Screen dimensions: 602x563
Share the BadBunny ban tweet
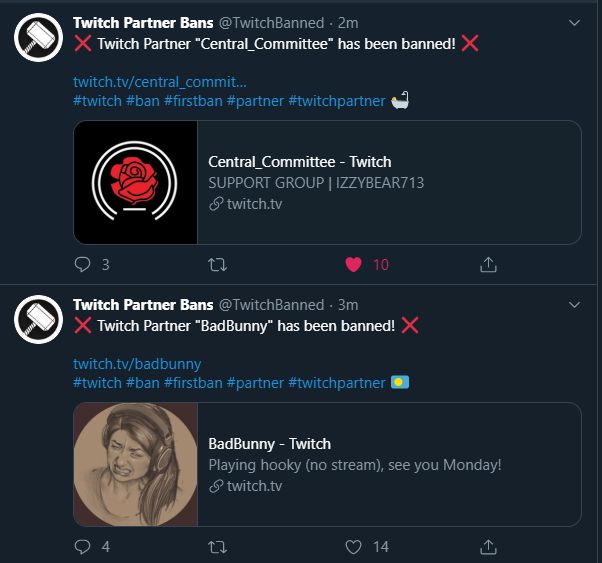coord(488,547)
